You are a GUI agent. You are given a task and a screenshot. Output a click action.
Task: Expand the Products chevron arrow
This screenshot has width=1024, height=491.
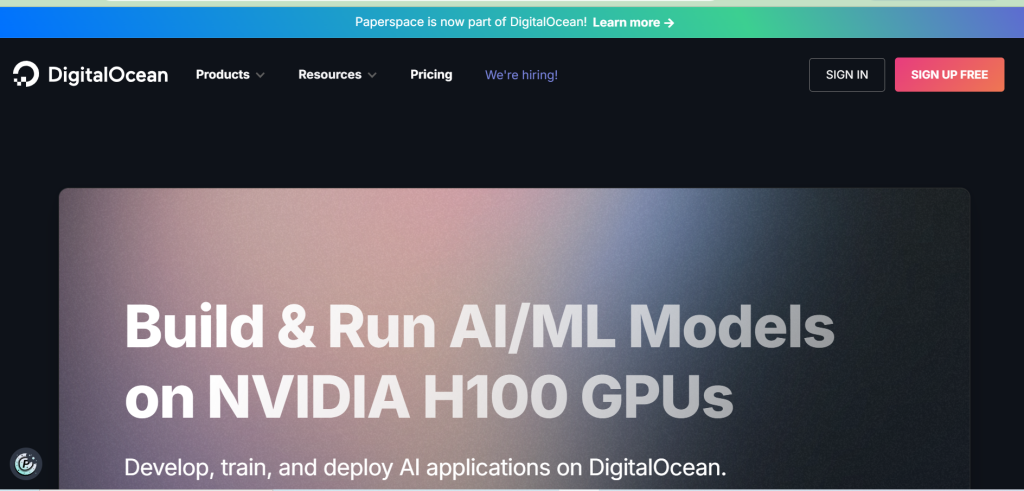(260, 75)
